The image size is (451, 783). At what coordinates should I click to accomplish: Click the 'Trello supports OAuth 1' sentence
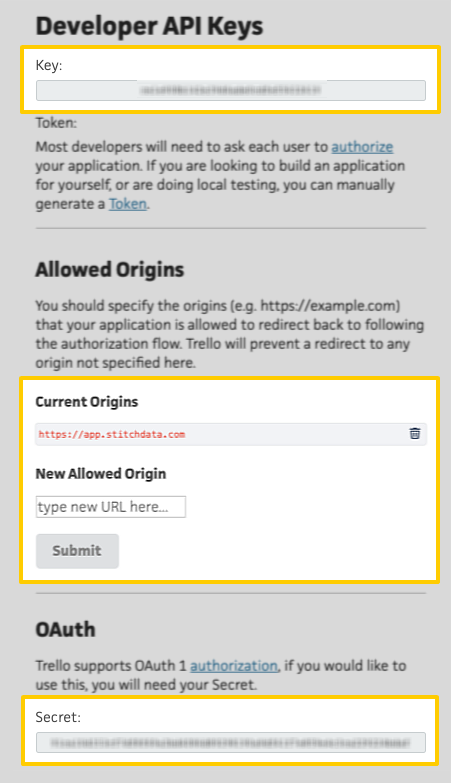coord(221,675)
